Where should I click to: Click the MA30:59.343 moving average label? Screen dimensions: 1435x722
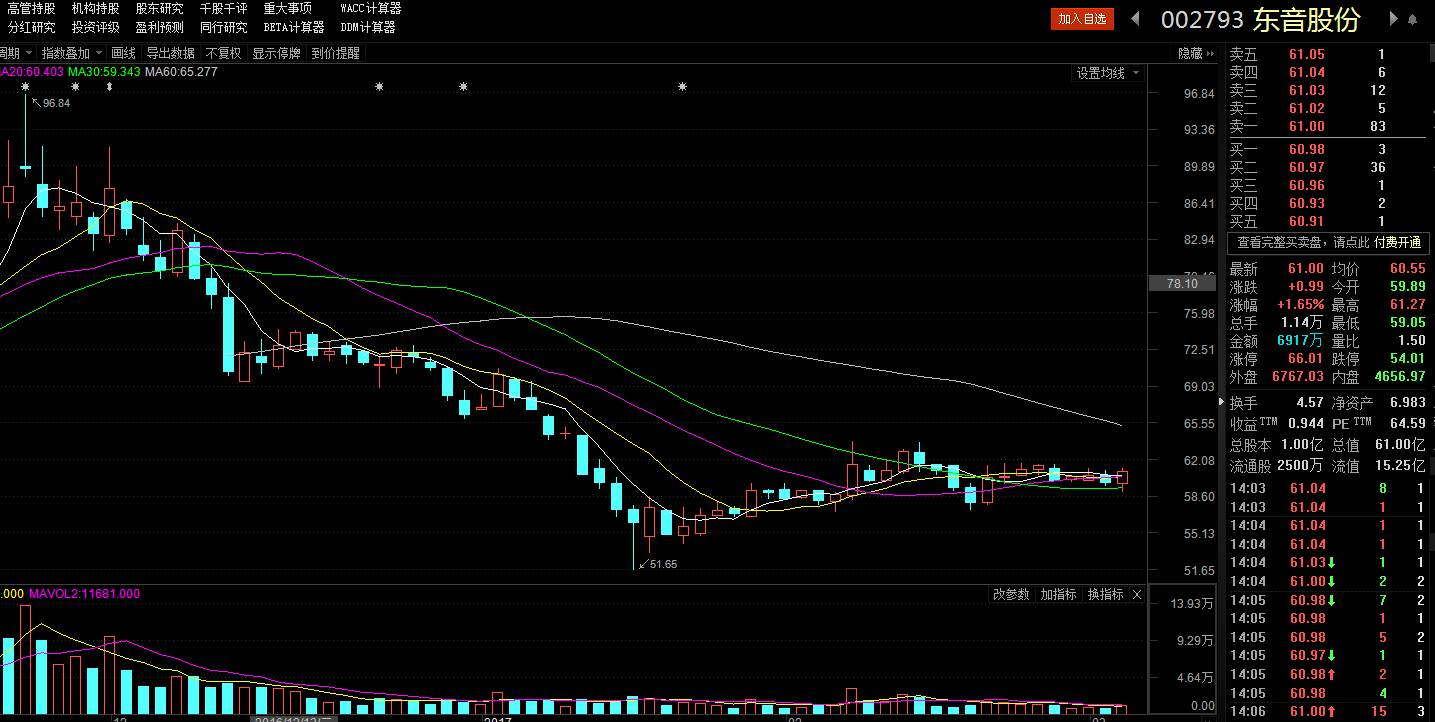point(104,72)
